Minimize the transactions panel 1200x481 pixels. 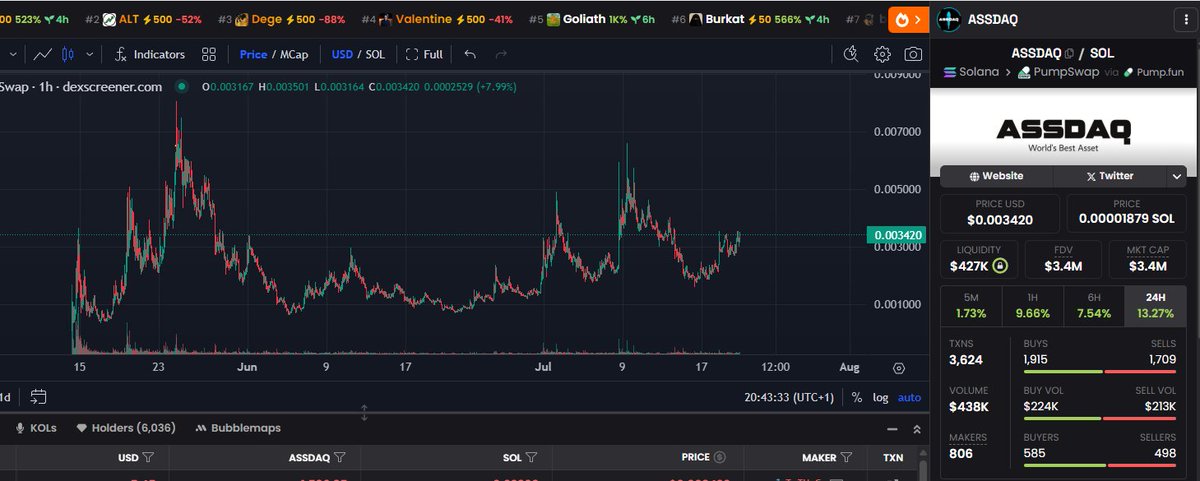click(x=892, y=429)
